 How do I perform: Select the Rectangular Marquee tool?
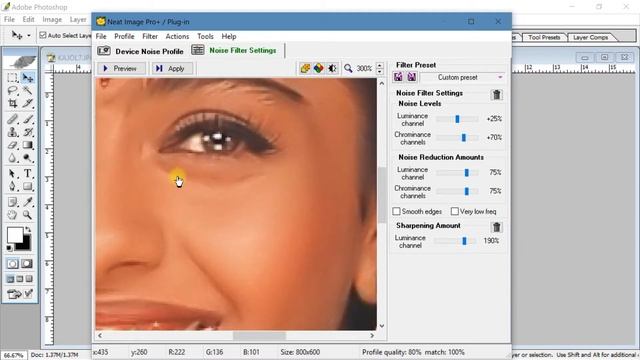(x=12, y=78)
